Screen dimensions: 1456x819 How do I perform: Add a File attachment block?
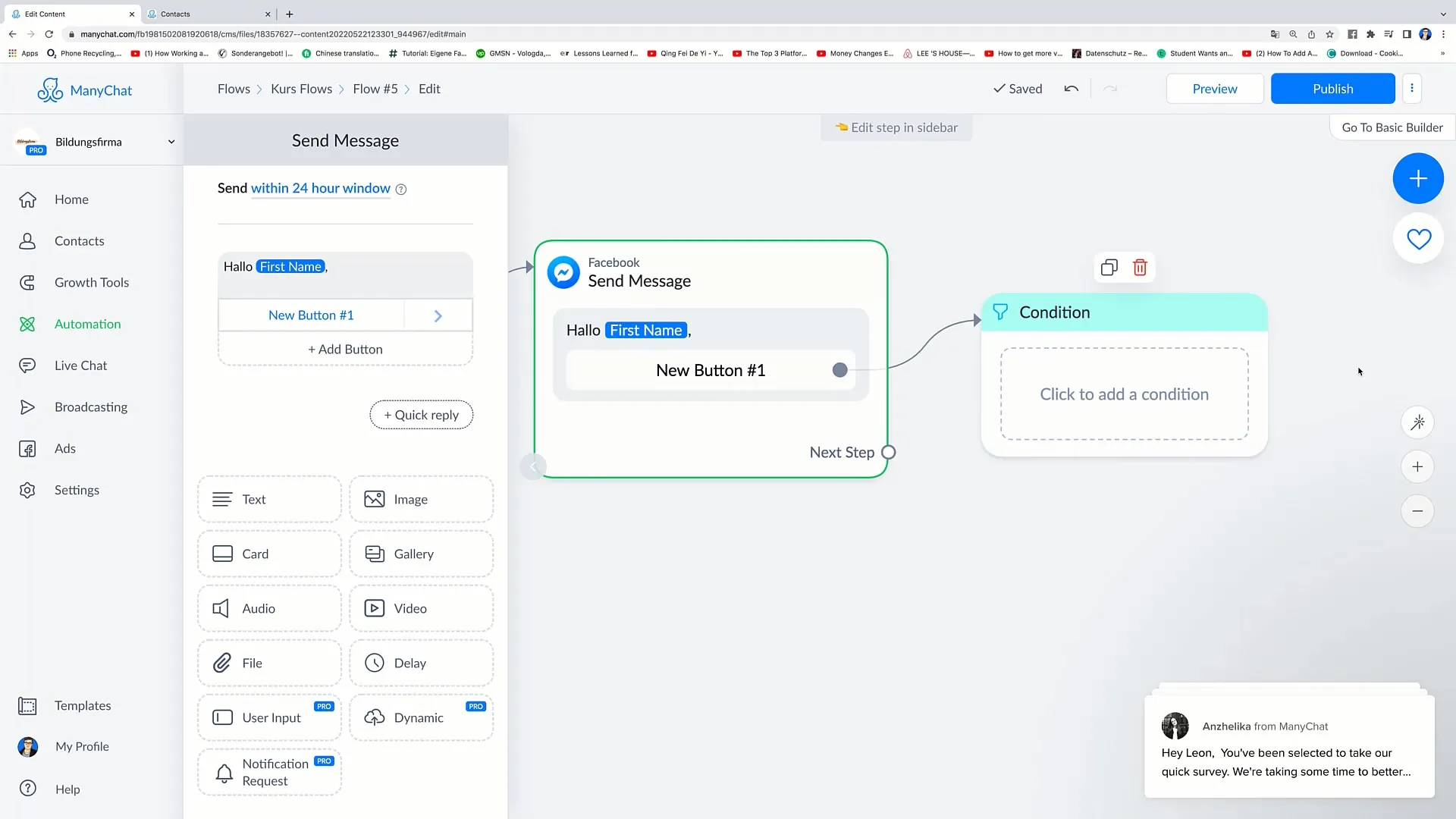coord(269,664)
